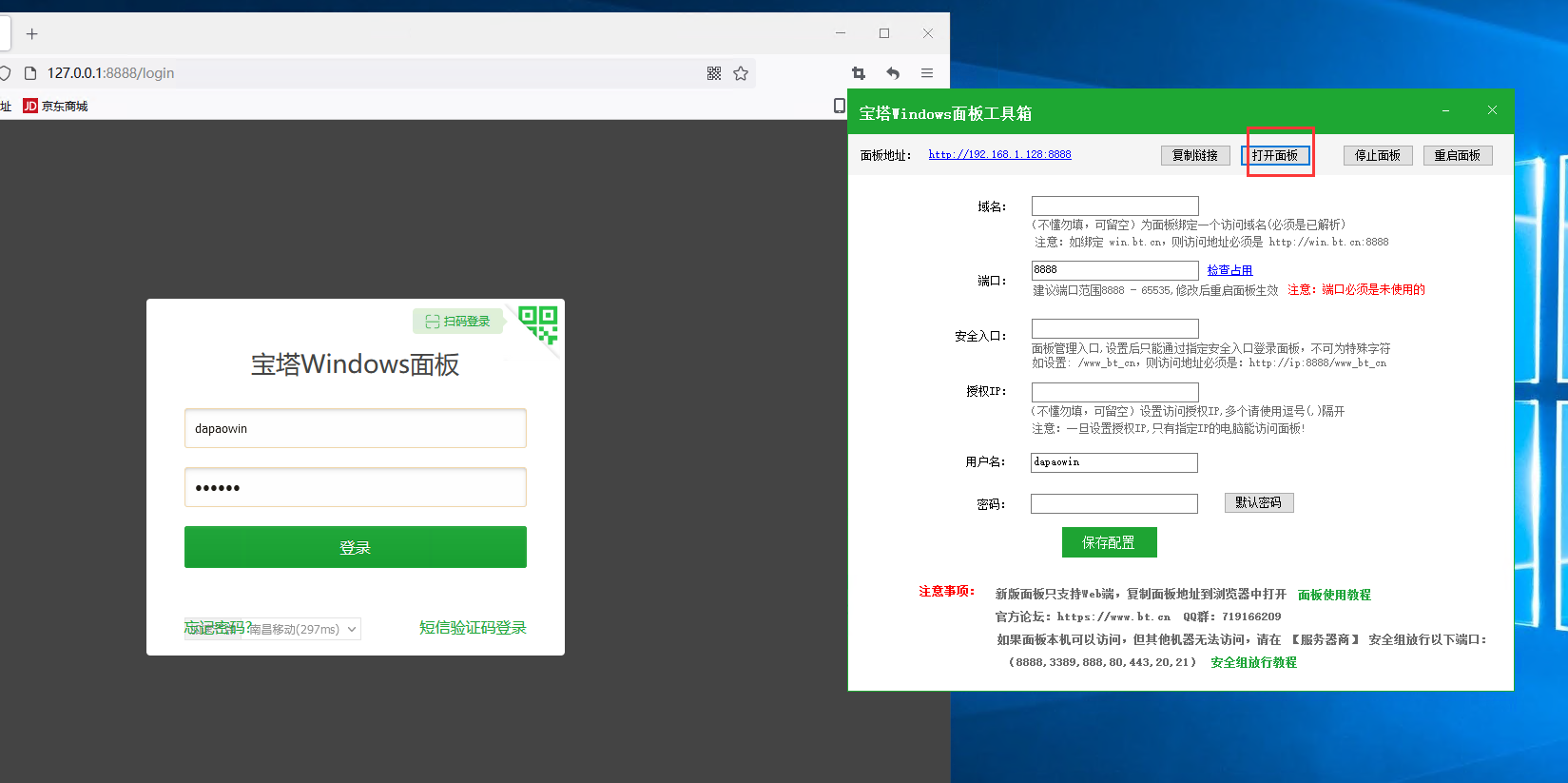Focus the 安全入口 input field
The image size is (1568, 783).
click(1114, 328)
